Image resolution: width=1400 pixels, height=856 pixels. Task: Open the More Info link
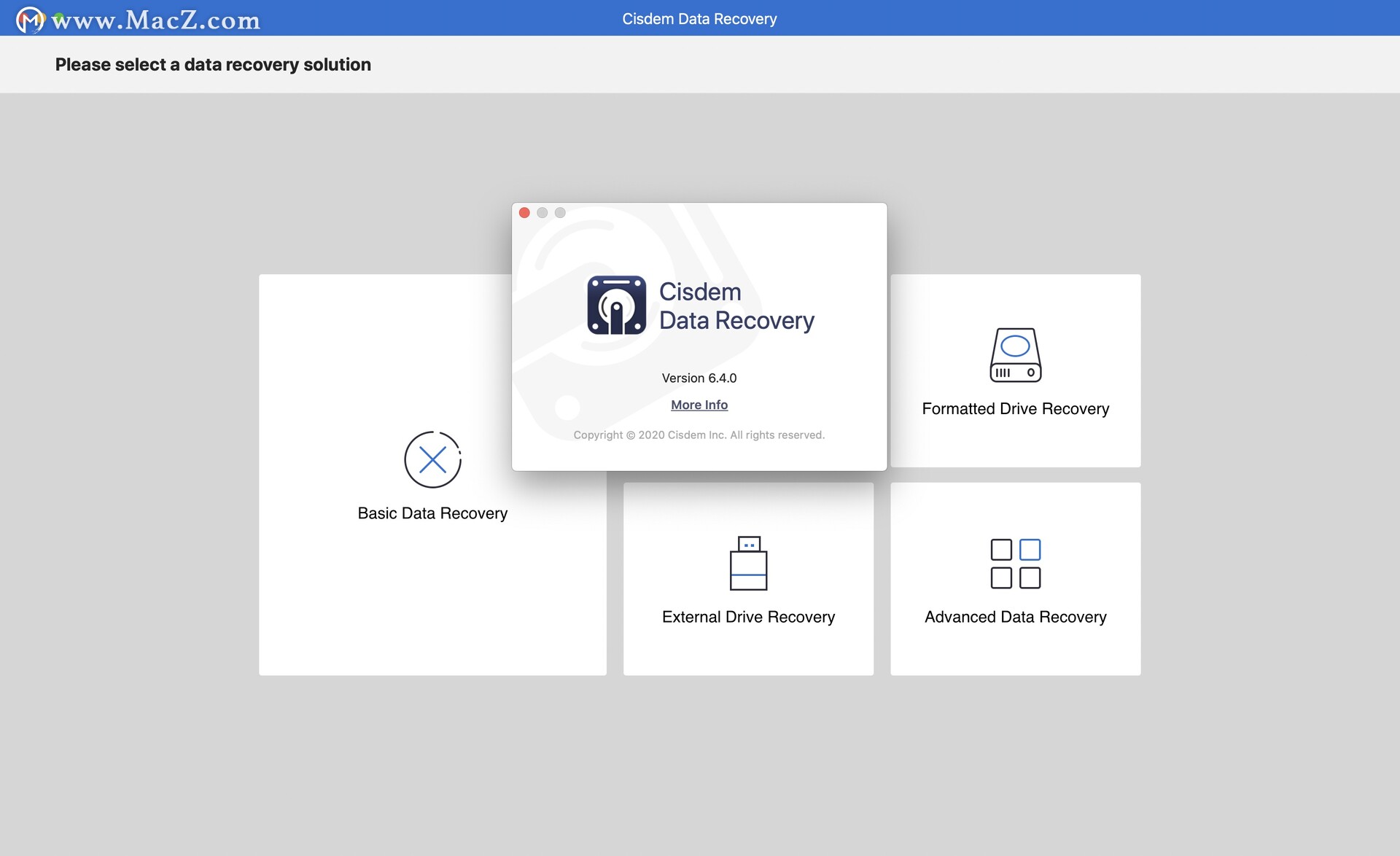pyautogui.click(x=699, y=405)
